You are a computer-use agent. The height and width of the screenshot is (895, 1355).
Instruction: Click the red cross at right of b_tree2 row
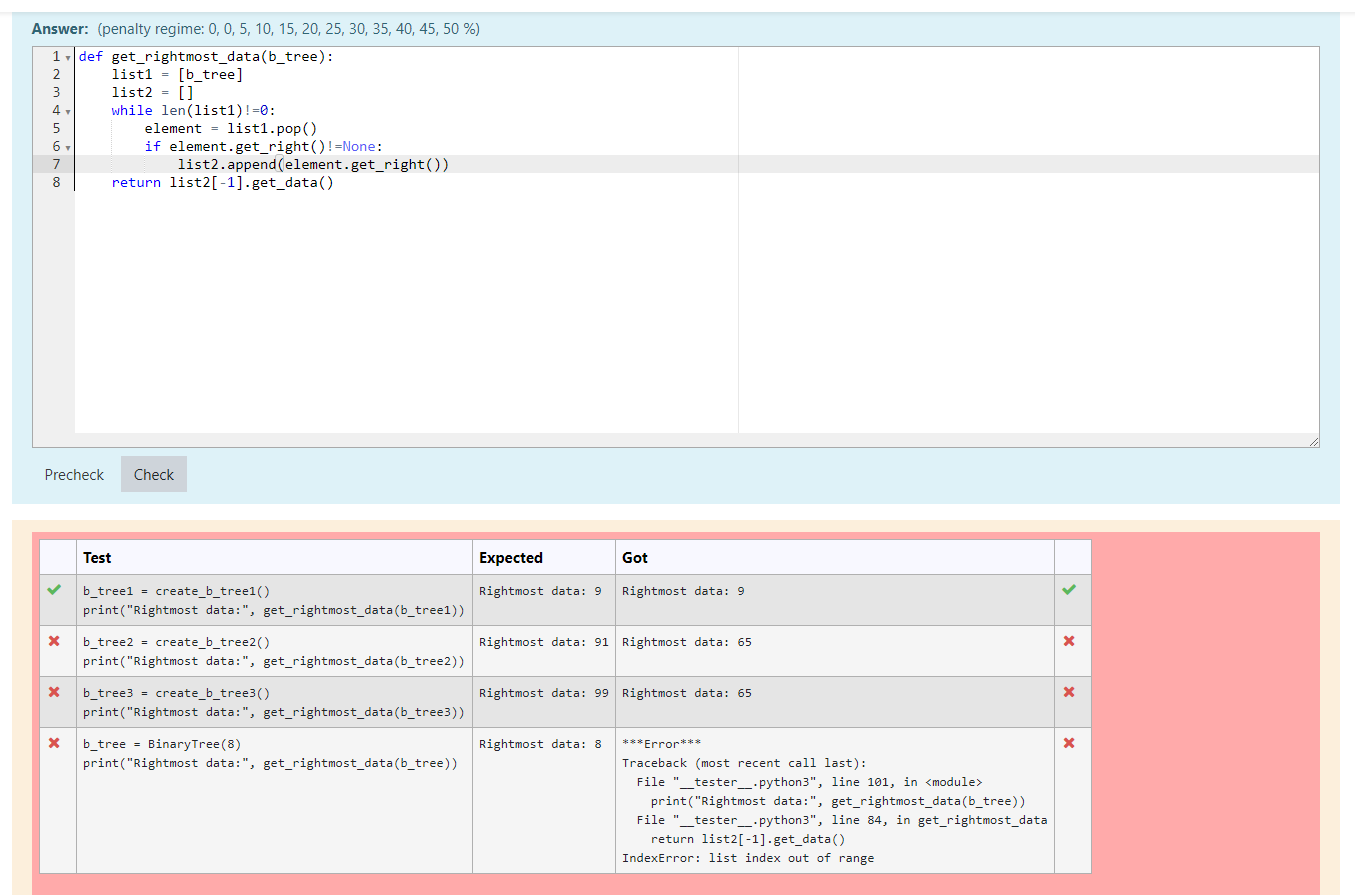[1070, 641]
